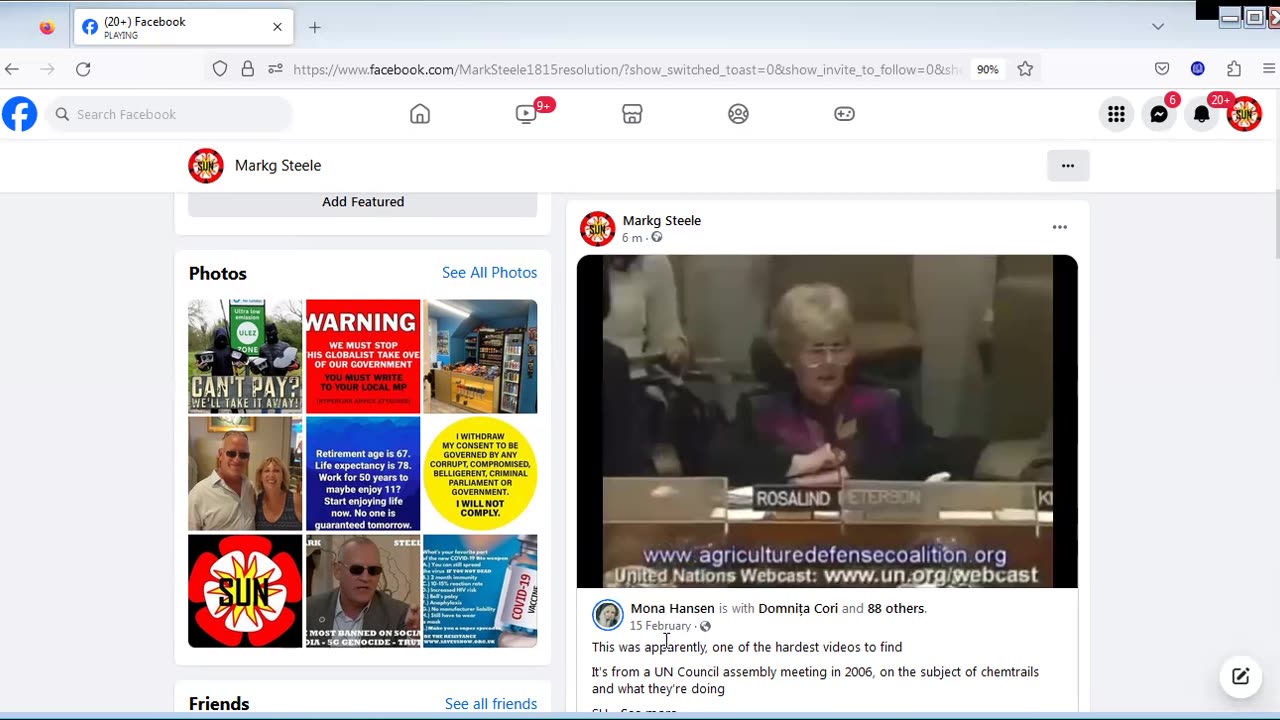Click the Facebook logo home icon
This screenshot has height=720, width=1280.
coord(19,114)
